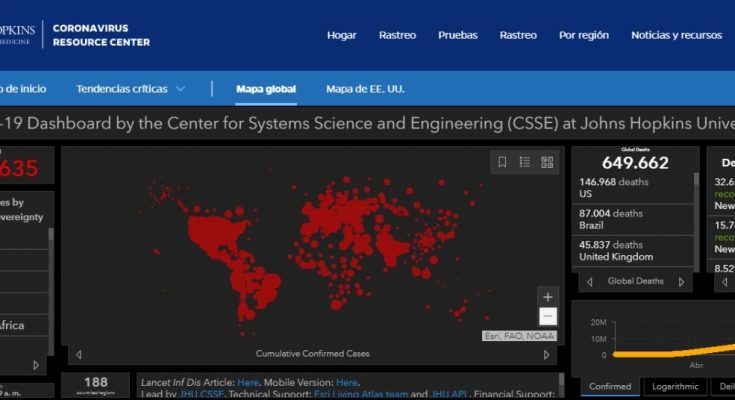Open the Mobile Version Here link

tap(346, 383)
